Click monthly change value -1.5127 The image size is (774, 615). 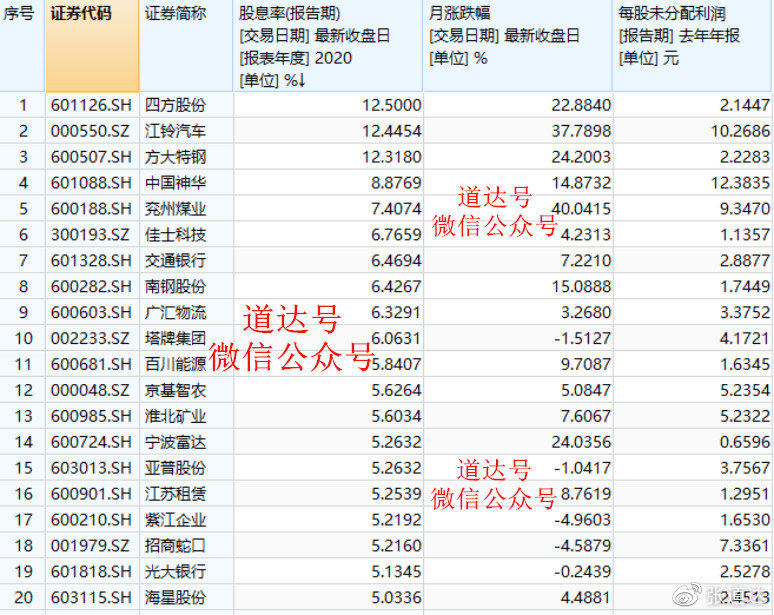(x=583, y=339)
